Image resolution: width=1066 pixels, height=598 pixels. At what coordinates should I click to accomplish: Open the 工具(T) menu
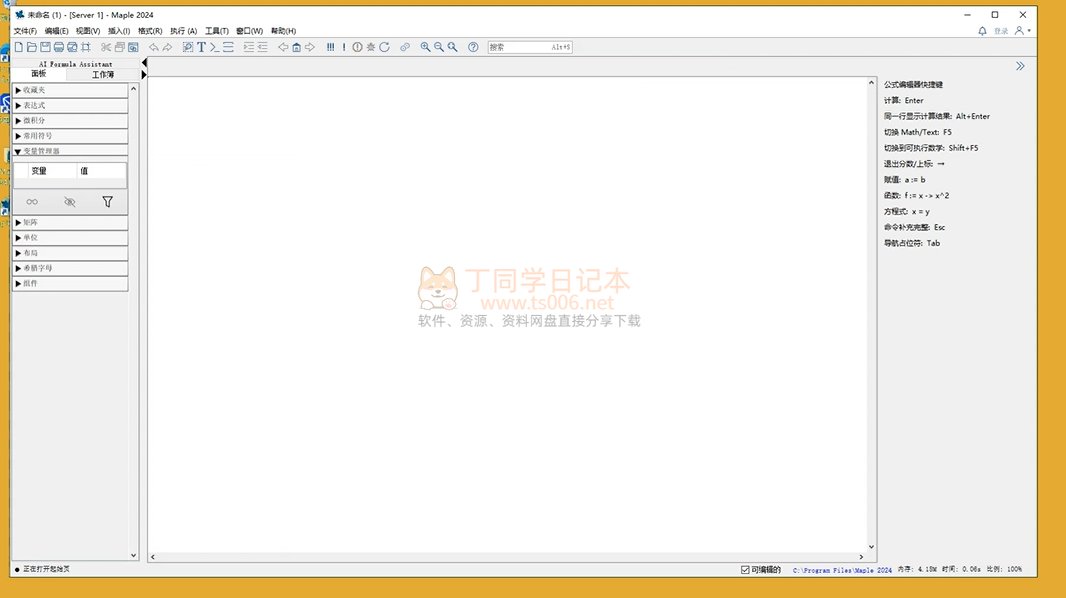coord(217,31)
